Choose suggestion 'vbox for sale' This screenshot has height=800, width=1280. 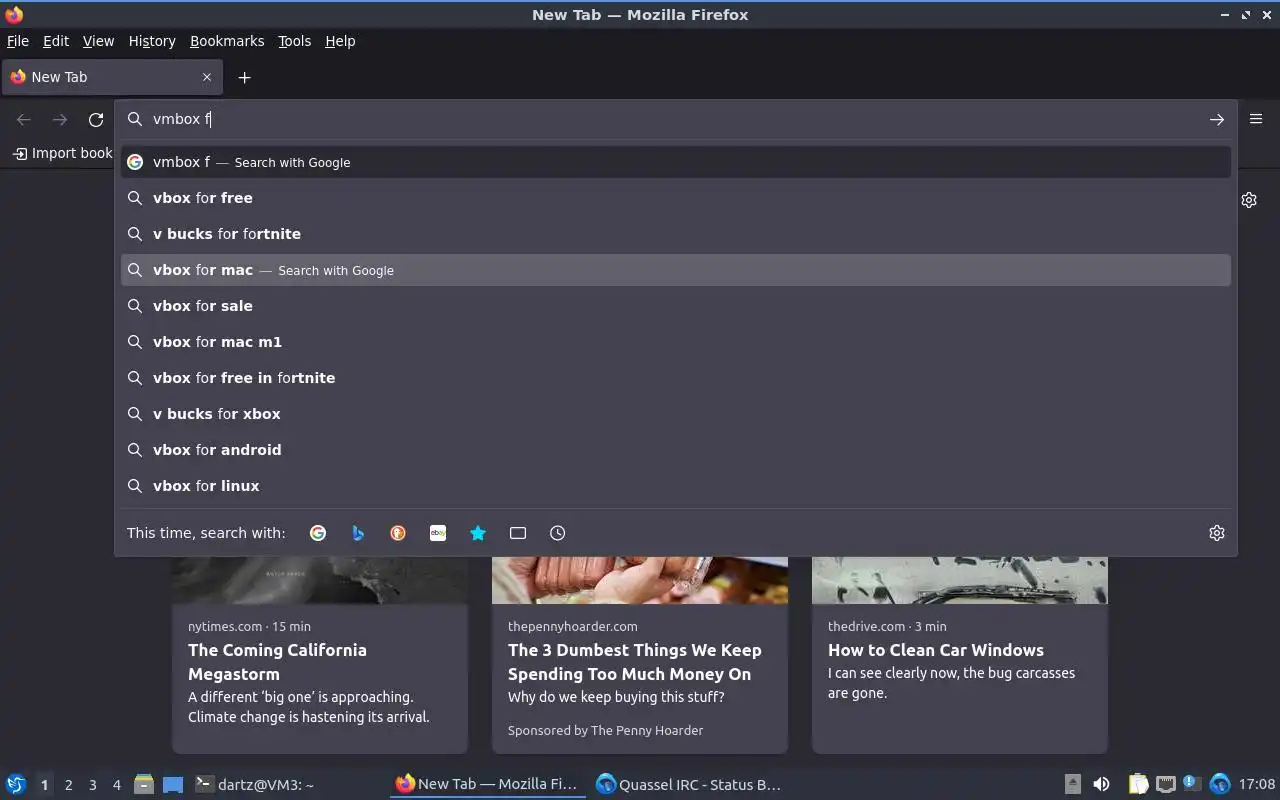point(676,306)
